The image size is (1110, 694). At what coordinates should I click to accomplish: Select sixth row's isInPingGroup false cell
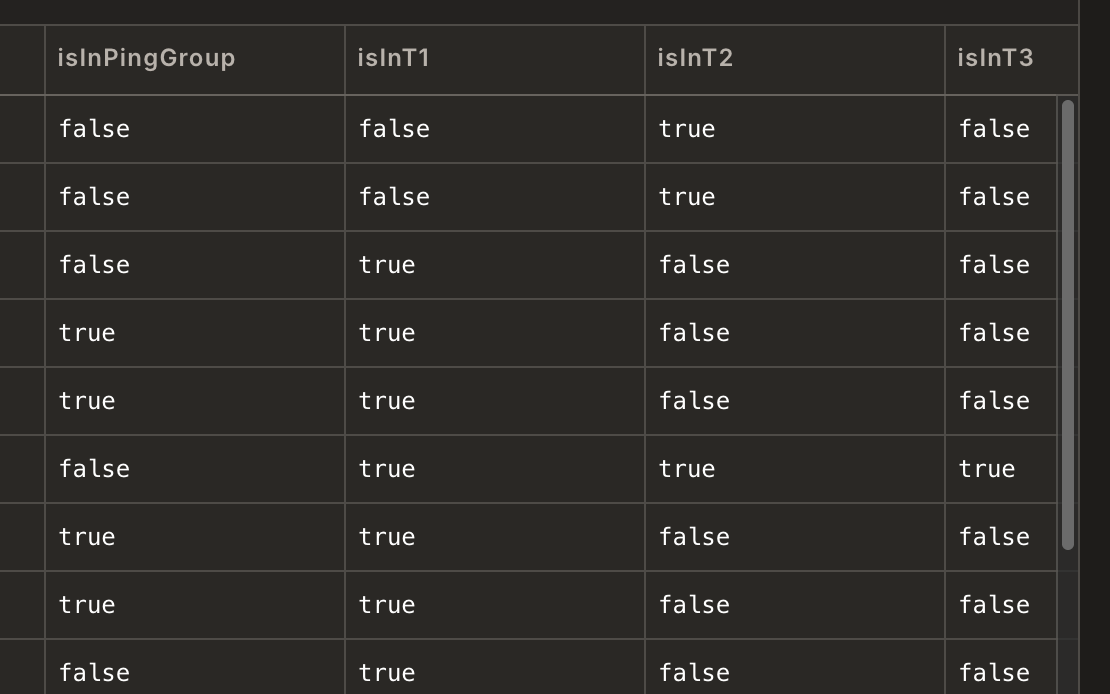pyautogui.click(x=94, y=469)
